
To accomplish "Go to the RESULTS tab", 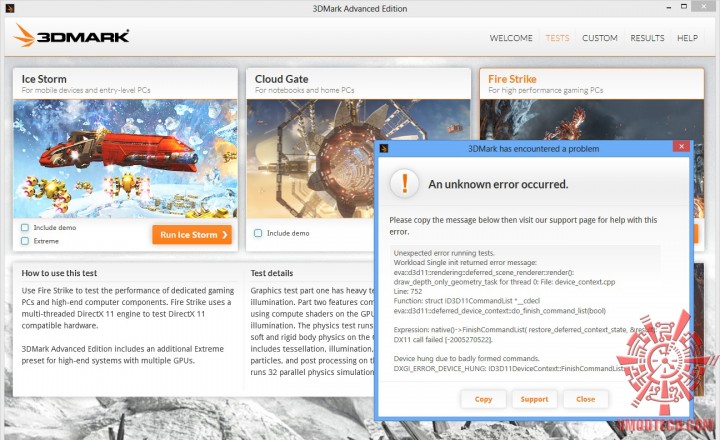I will [x=647, y=38].
